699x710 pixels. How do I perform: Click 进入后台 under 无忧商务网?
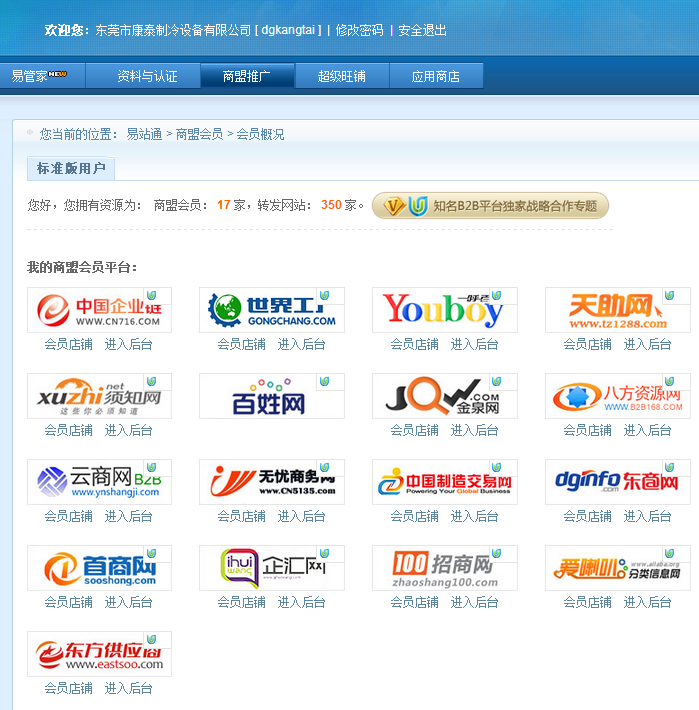(301, 516)
